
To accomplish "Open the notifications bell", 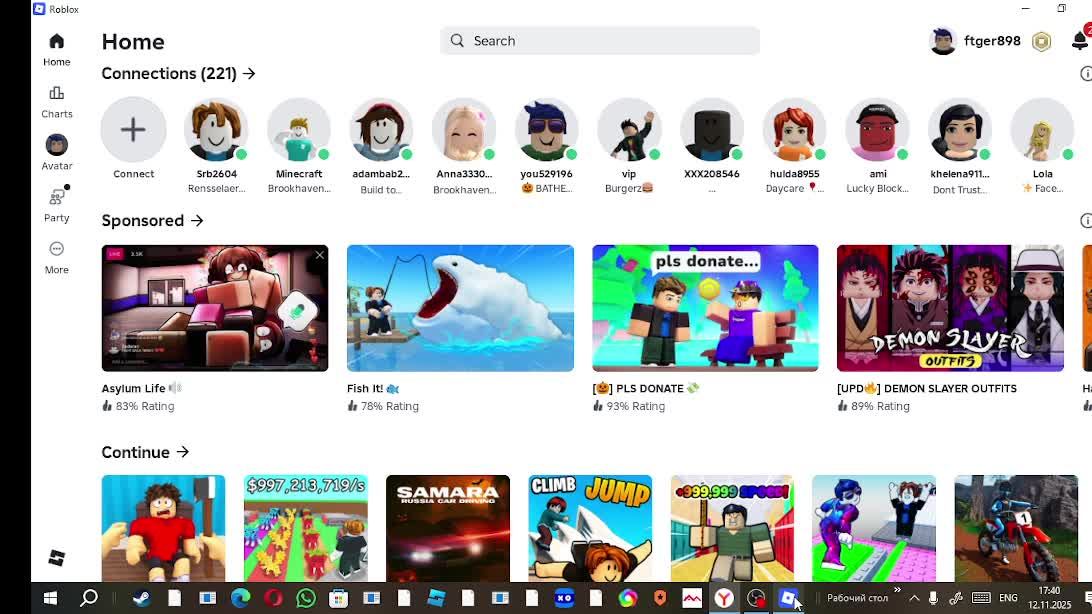I will click(x=1079, y=41).
